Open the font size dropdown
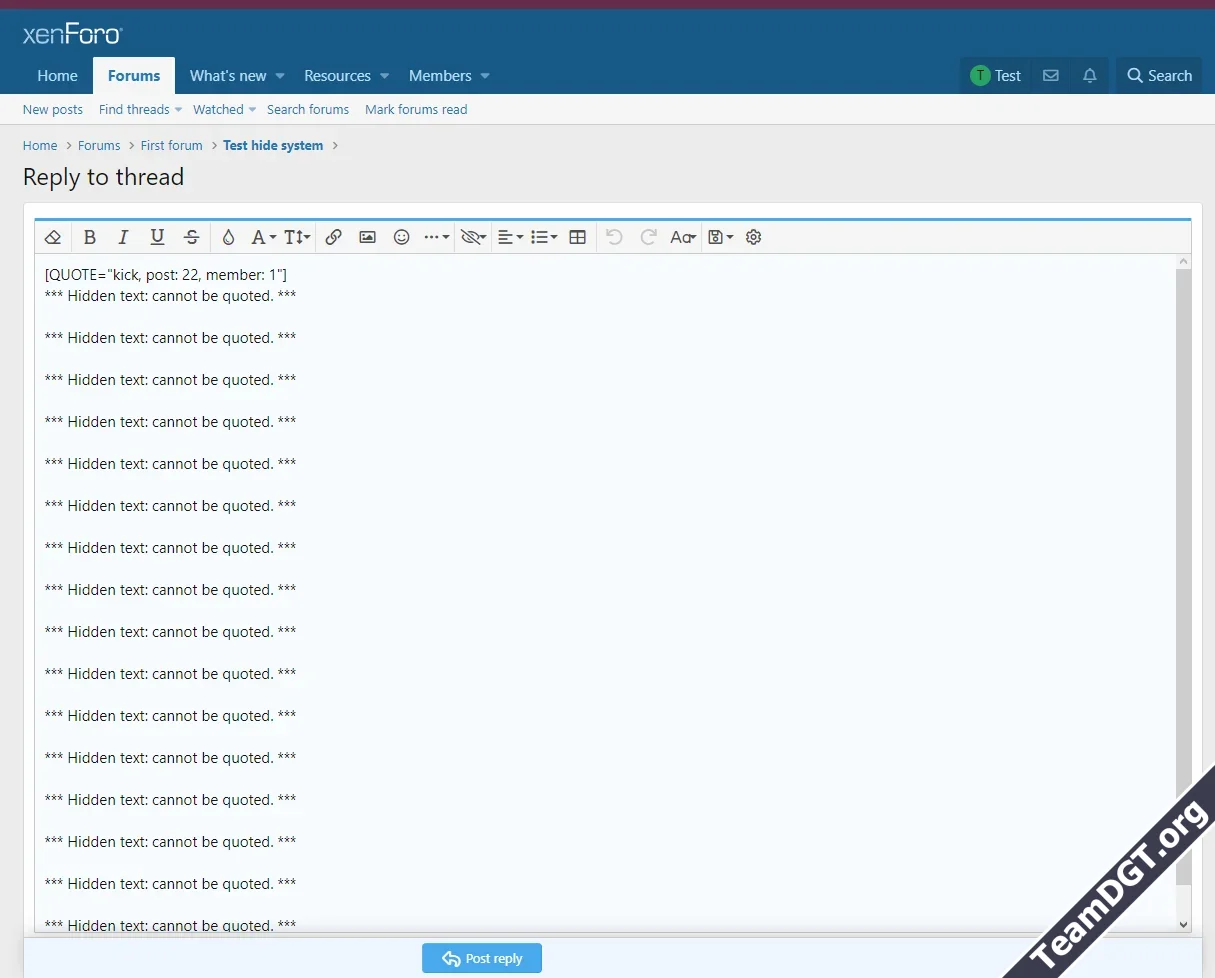 [x=296, y=237]
